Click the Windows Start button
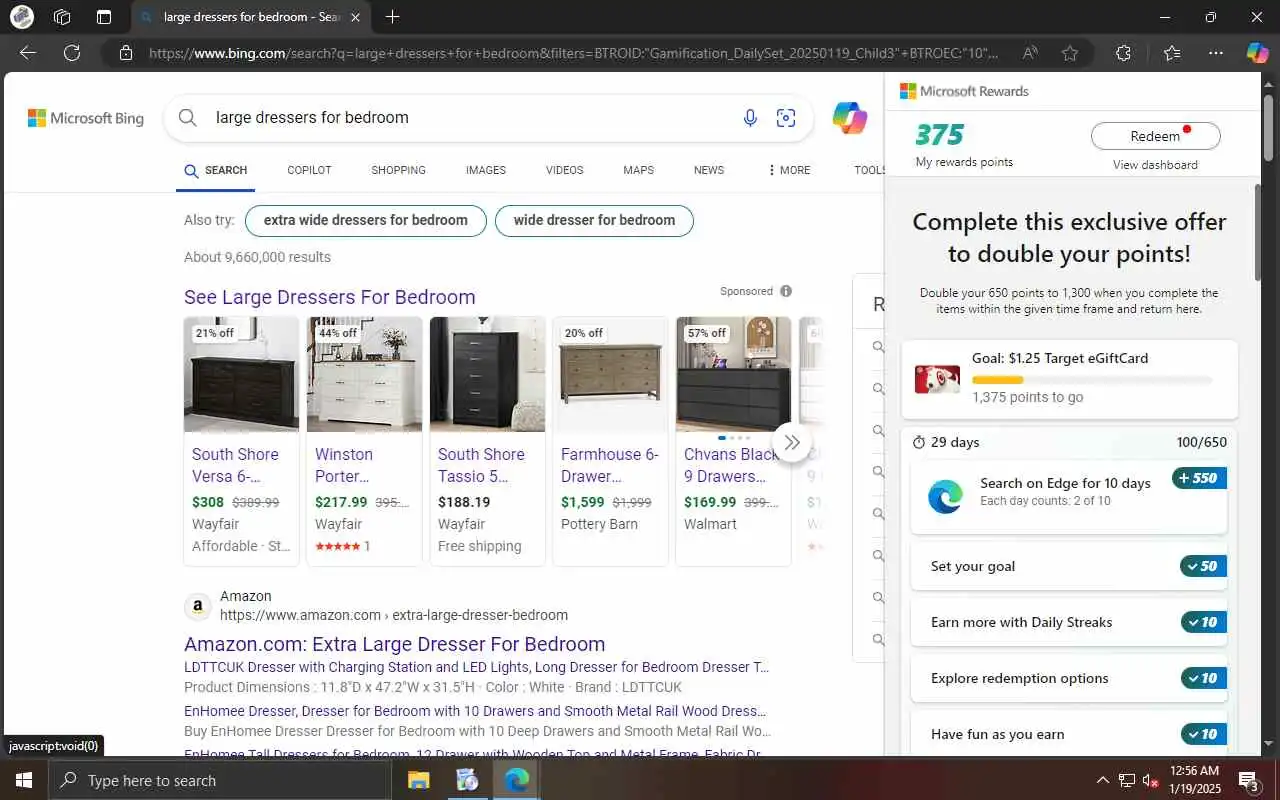Screen dimensions: 1280x800 [x=23, y=780]
